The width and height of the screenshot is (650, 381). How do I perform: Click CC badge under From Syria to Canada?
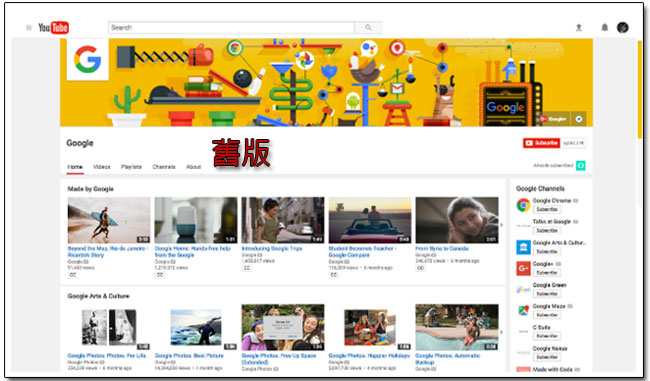click(x=421, y=268)
